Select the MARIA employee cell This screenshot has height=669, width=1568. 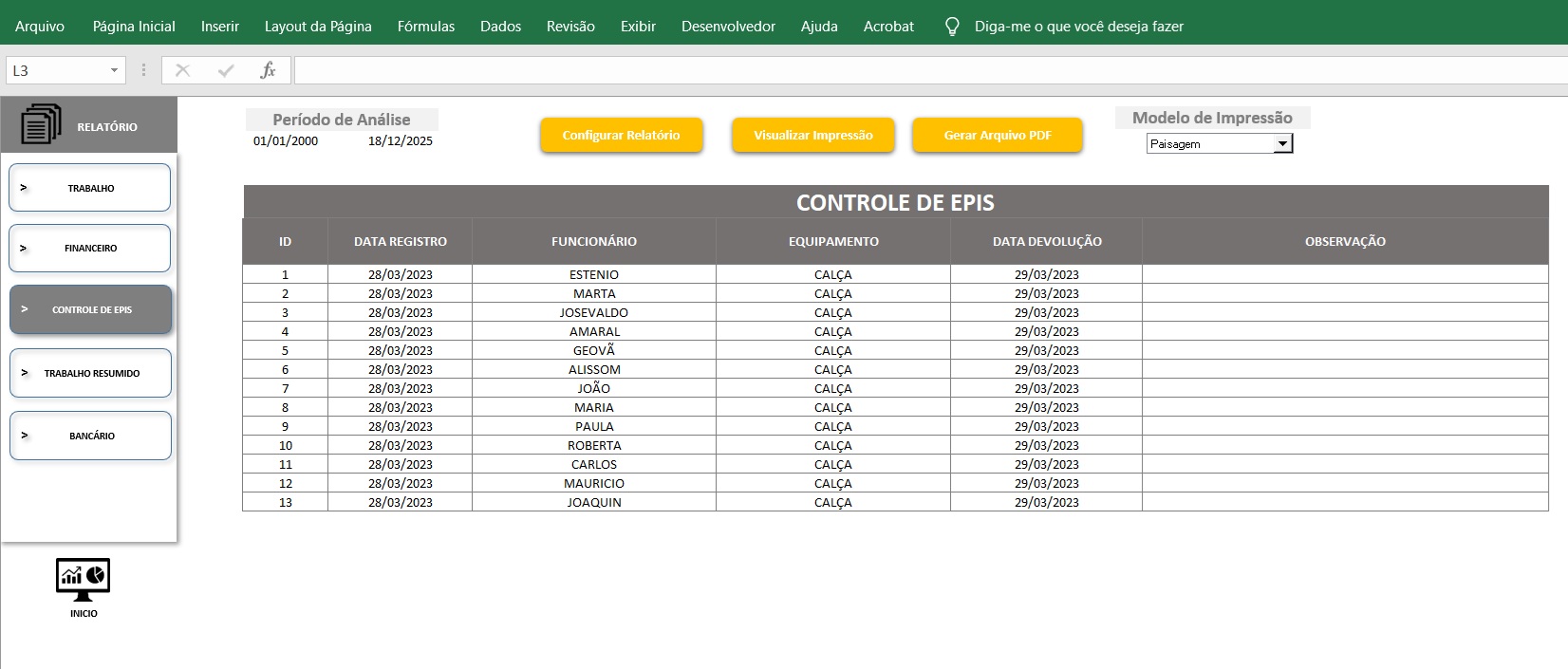click(594, 407)
